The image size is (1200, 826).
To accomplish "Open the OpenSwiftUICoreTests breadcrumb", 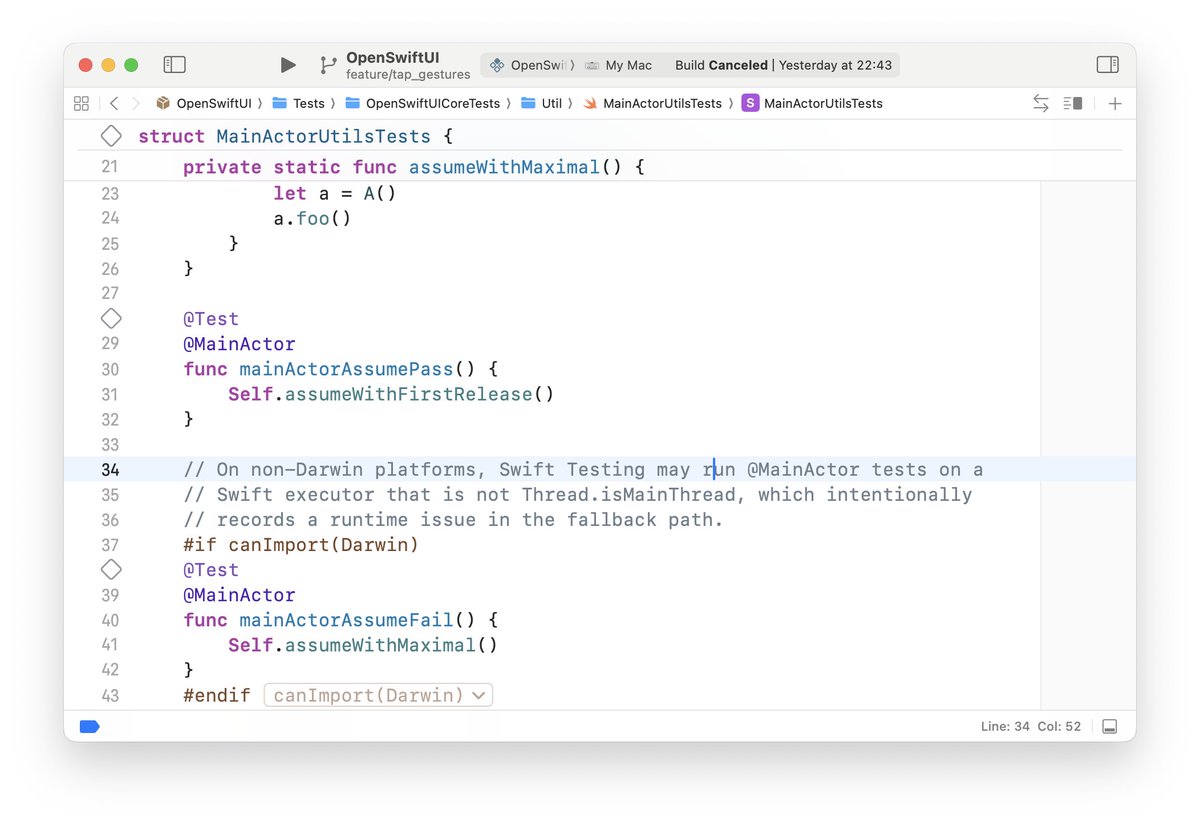I will (422, 103).
